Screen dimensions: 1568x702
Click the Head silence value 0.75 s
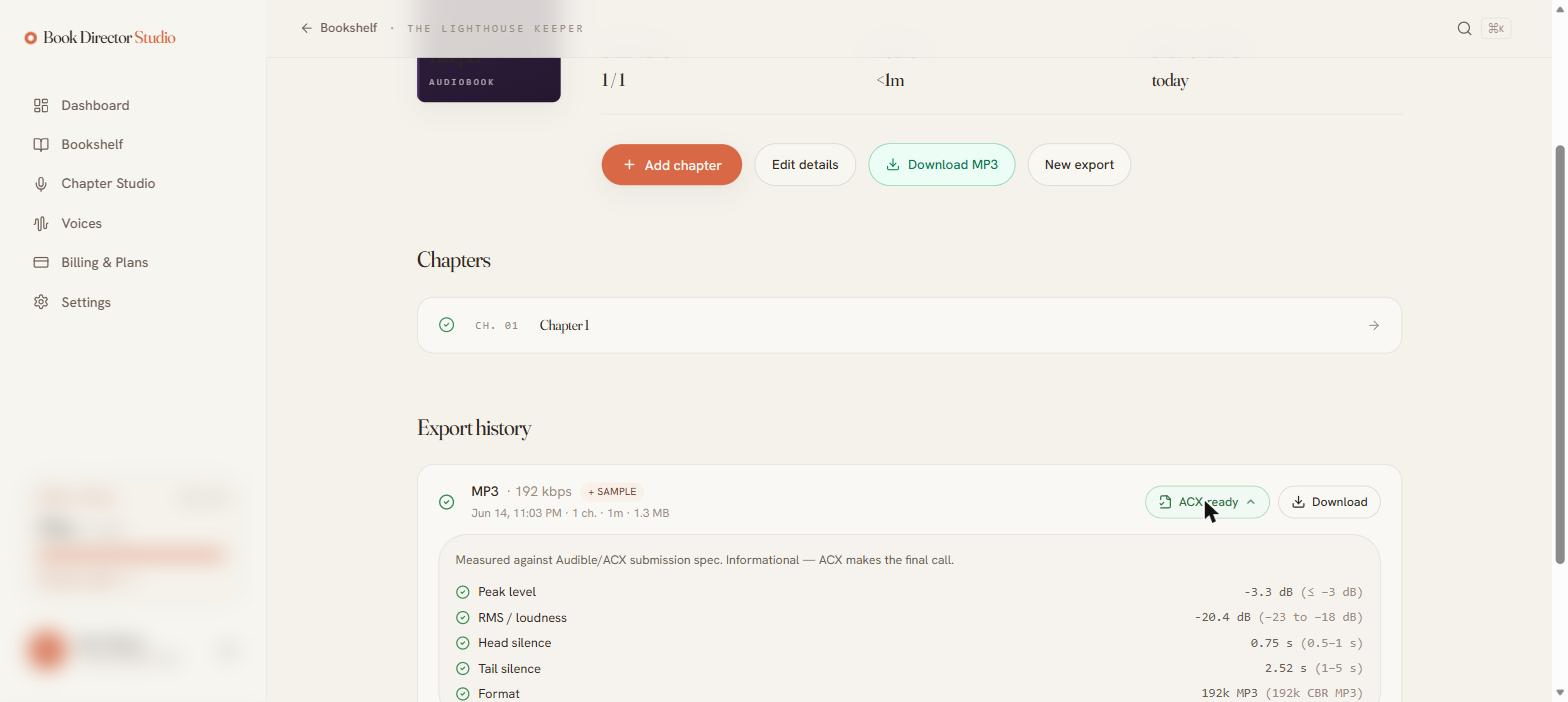(x=1271, y=643)
